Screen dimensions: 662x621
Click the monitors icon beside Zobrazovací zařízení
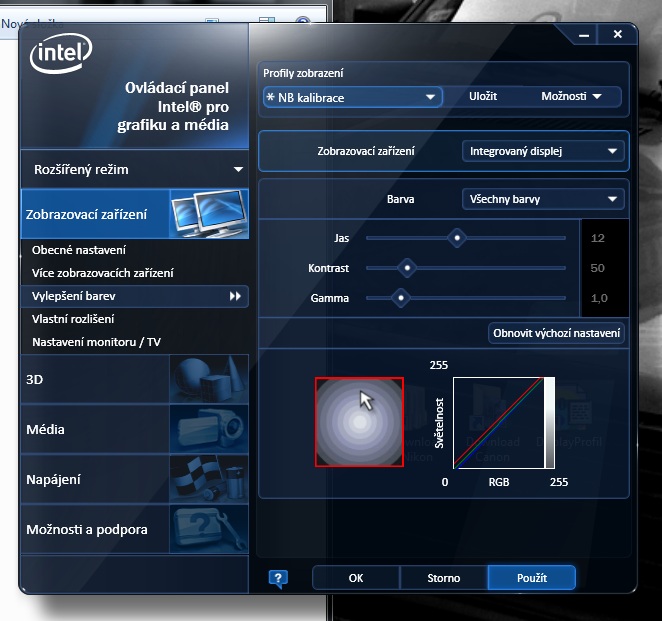[208, 214]
